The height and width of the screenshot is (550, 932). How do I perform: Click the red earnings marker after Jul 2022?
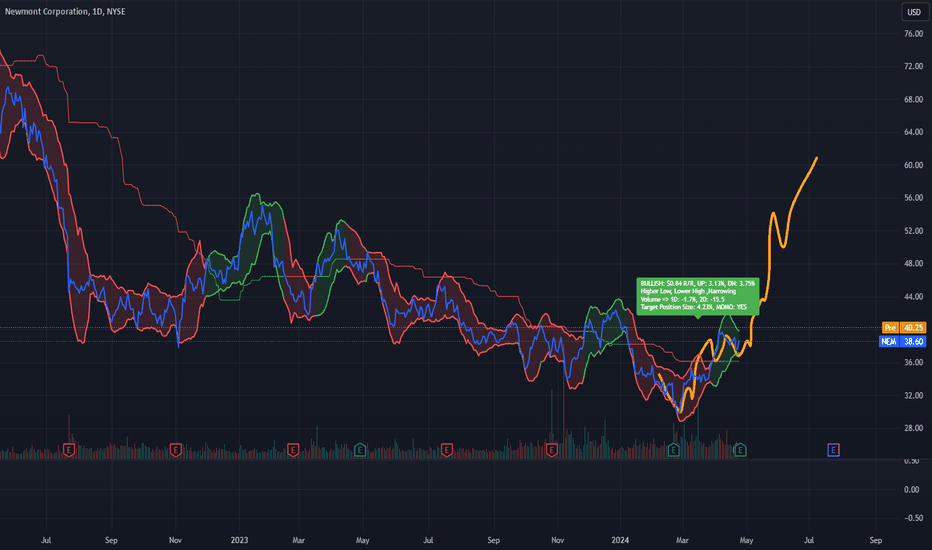[x=69, y=450]
